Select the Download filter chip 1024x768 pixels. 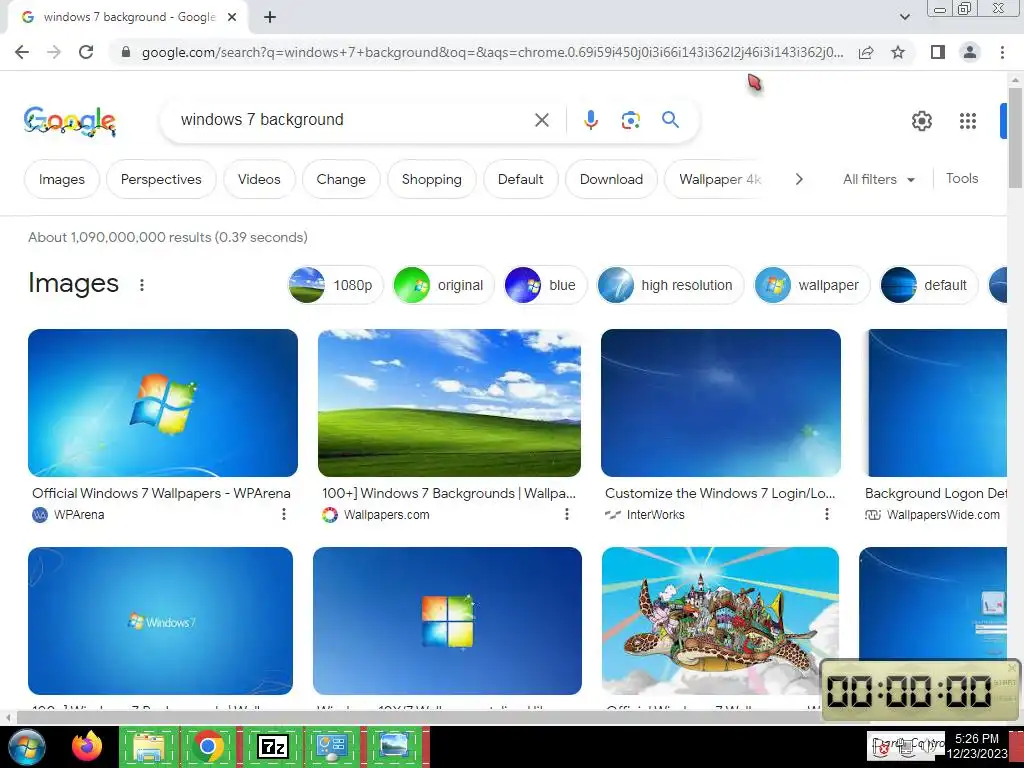click(x=611, y=180)
